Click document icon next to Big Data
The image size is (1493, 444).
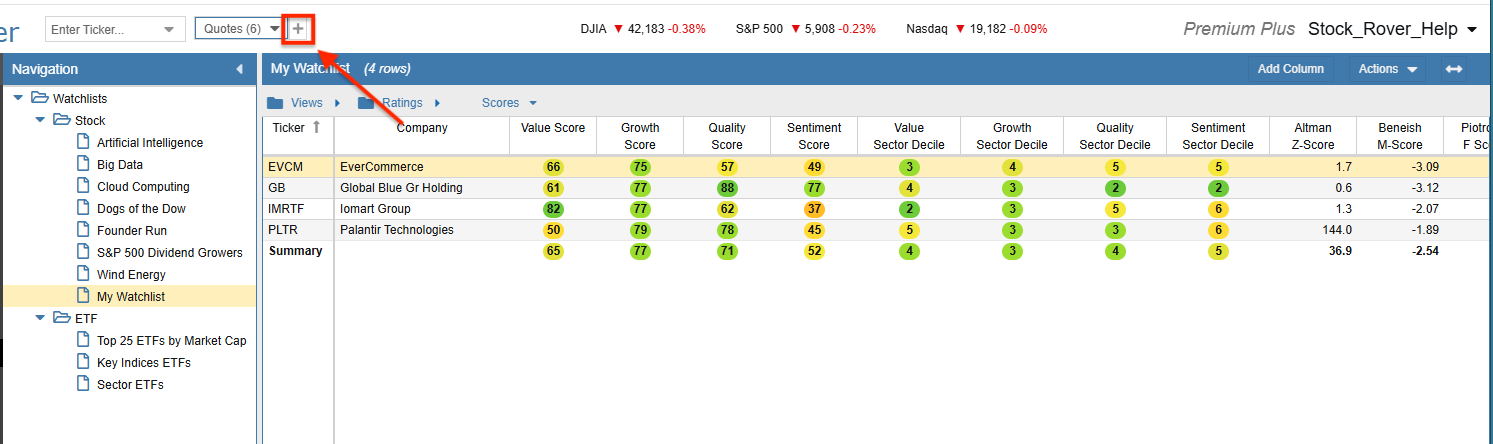(84, 164)
